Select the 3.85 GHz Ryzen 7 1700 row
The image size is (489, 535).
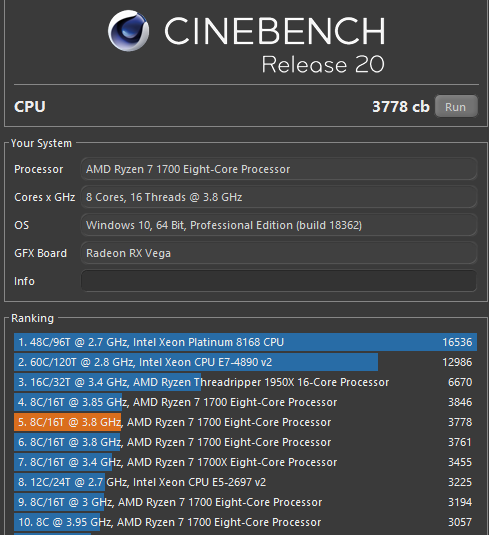point(245,402)
